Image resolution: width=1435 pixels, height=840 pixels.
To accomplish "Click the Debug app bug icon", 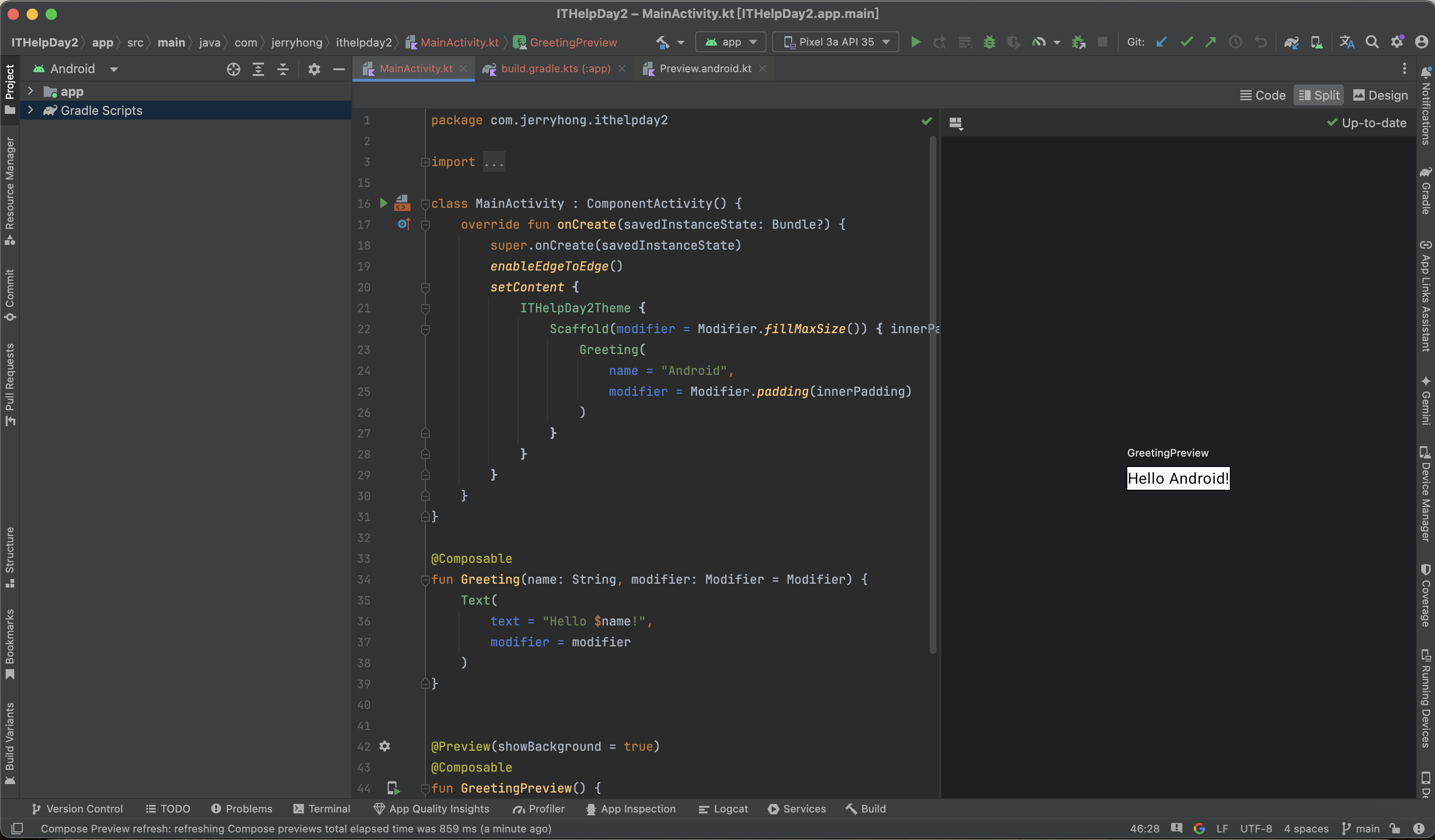I will point(990,42).
